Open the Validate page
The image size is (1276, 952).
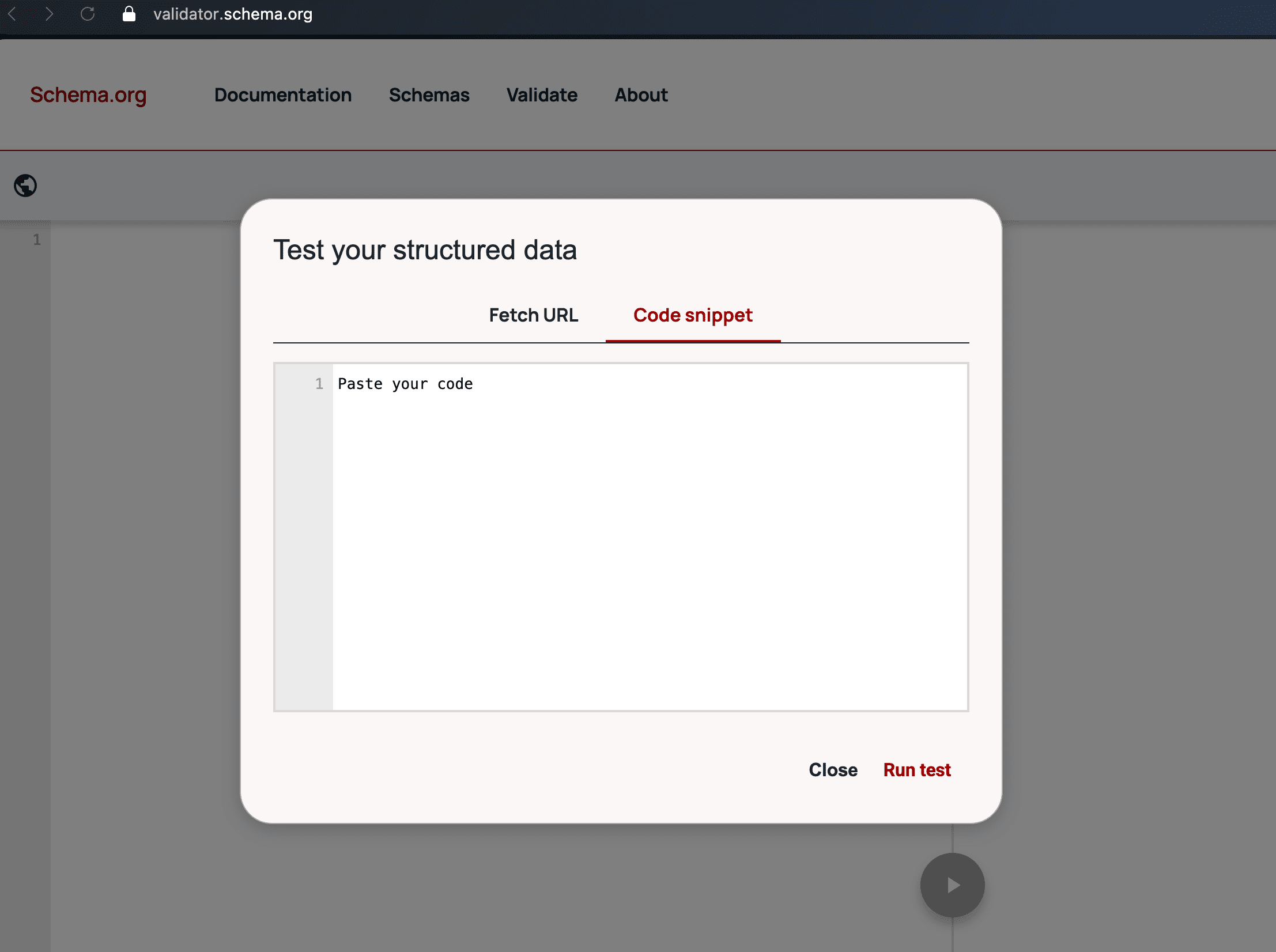(541, 95)
